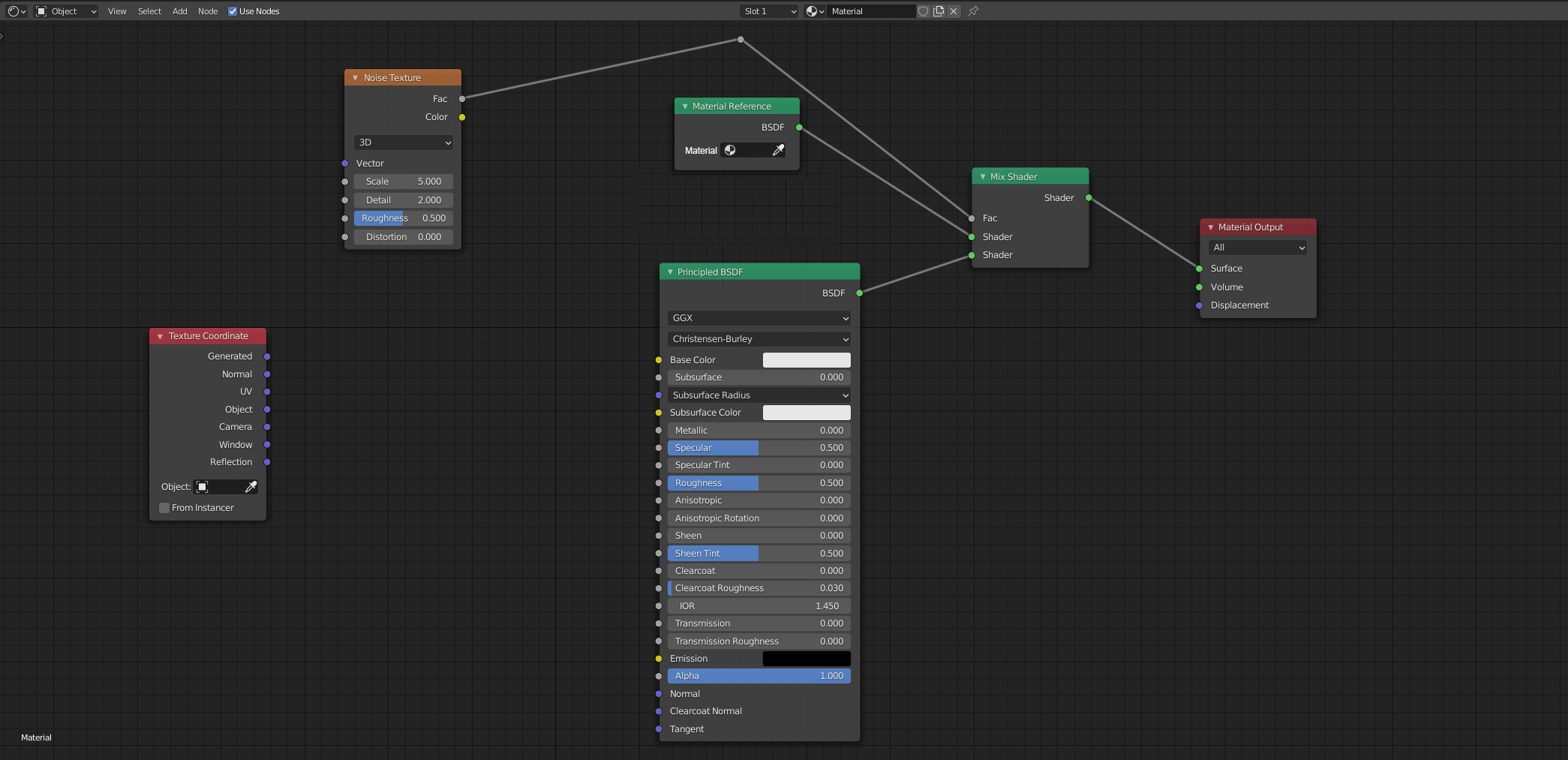Open the All target dropdown in Material Output
The width and height of the screenshot is (1568, 760).
(1257, 248)
